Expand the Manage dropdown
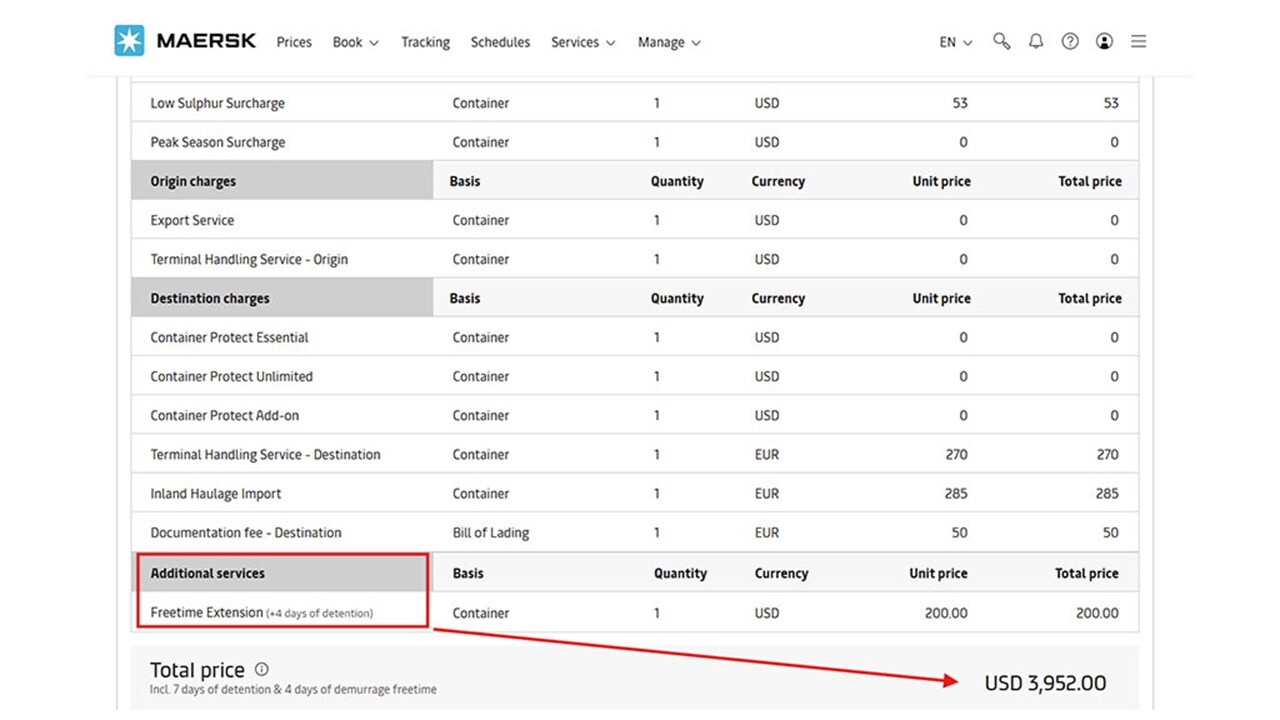 [668, 42]
